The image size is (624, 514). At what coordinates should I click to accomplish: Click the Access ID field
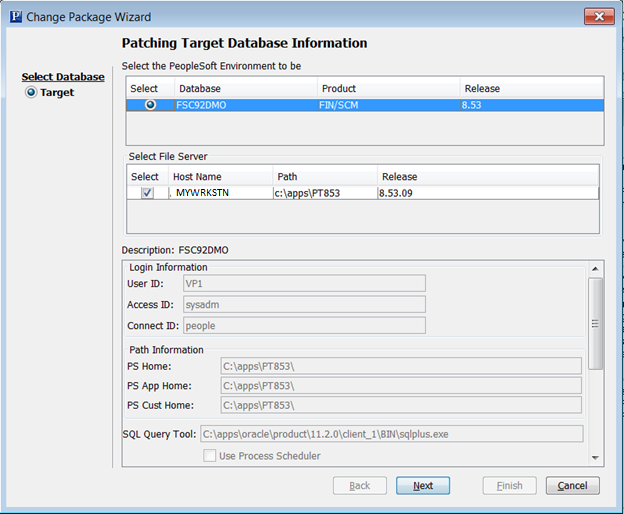(304, 304)
